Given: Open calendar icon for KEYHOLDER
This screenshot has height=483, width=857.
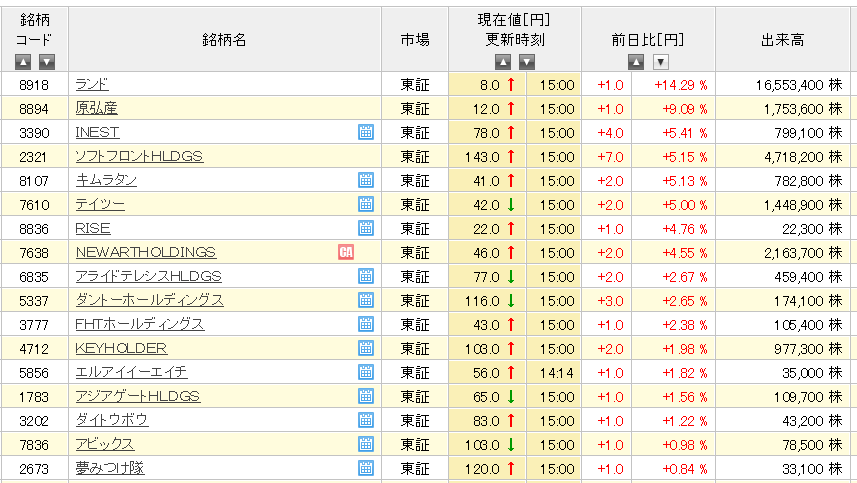Looking at the screenshot, I should 366,348.
